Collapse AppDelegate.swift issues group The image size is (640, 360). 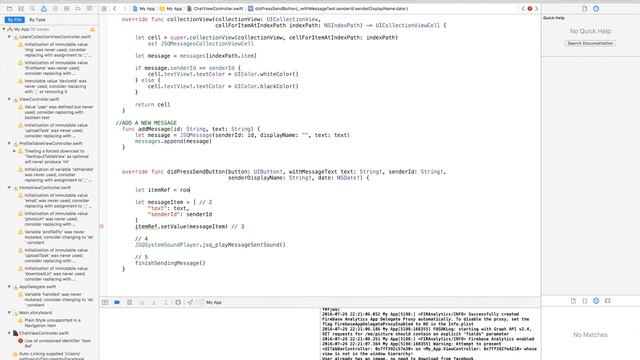pyautogui.click(x=9, y=287)
